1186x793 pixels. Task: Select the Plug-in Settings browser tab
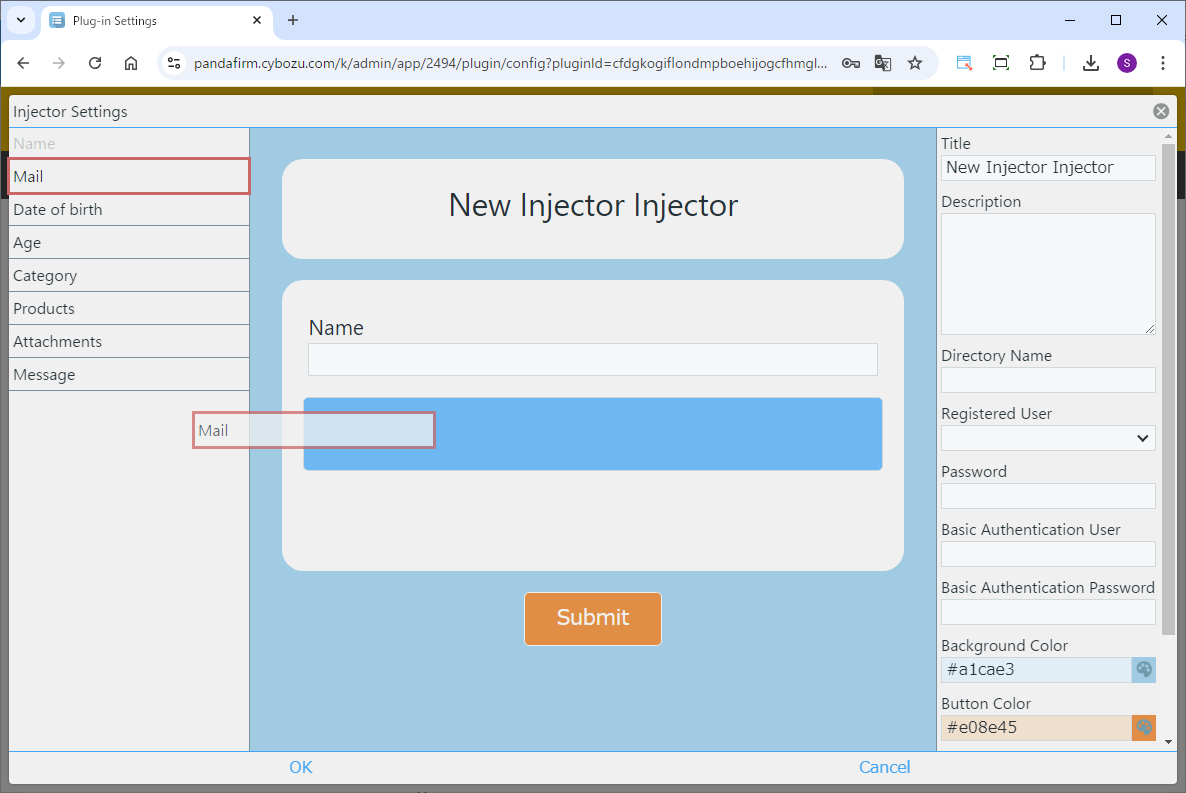(x=150, y=20)
